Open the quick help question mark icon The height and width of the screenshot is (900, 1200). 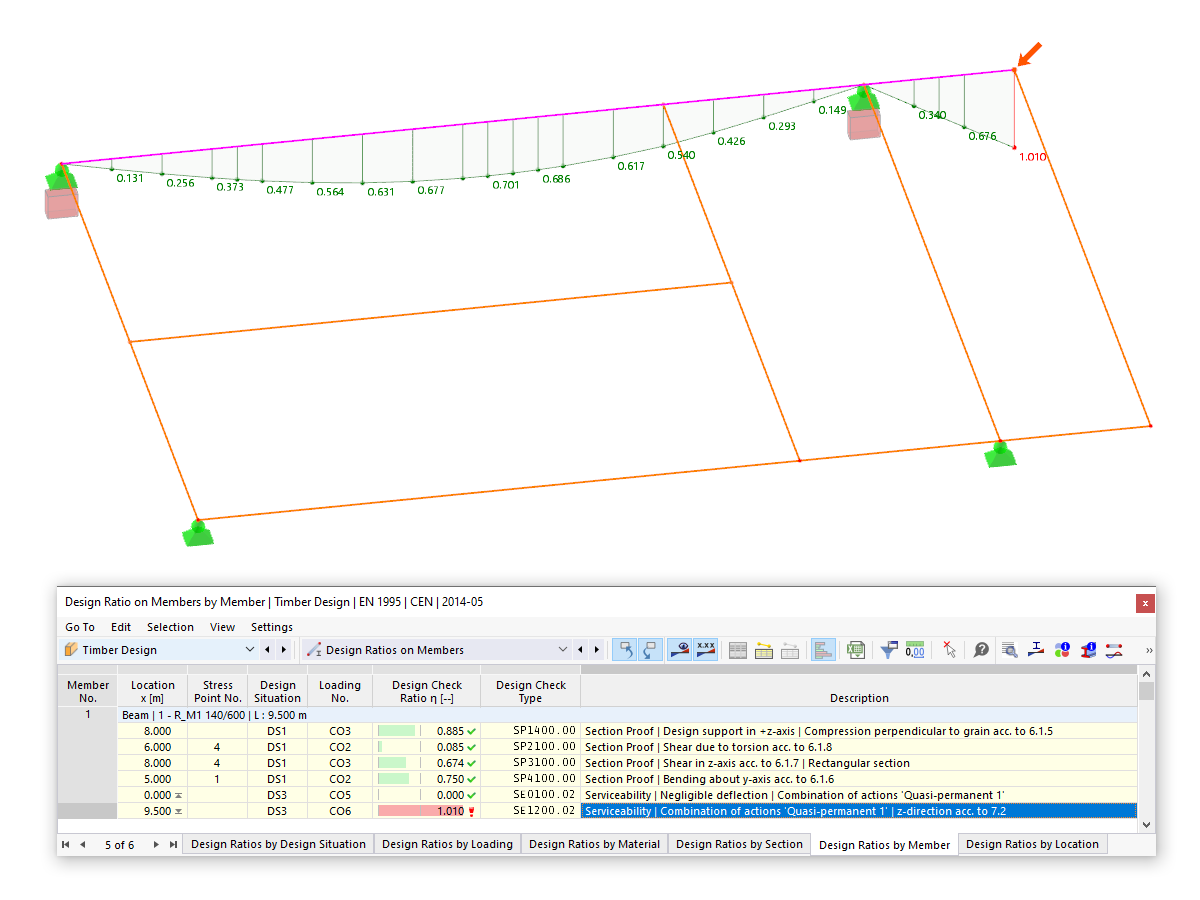(981, 650)
